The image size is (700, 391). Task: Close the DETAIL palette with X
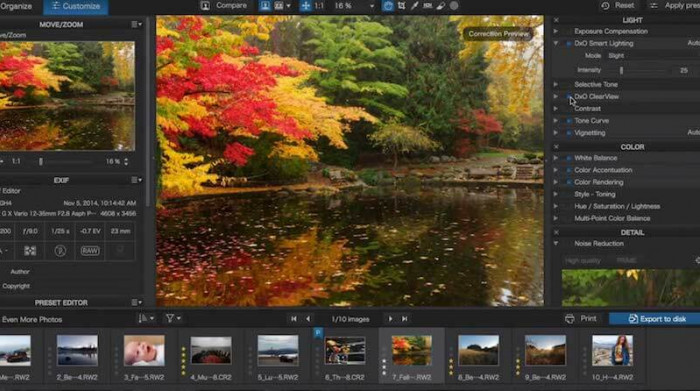click(x=556, y=233)
